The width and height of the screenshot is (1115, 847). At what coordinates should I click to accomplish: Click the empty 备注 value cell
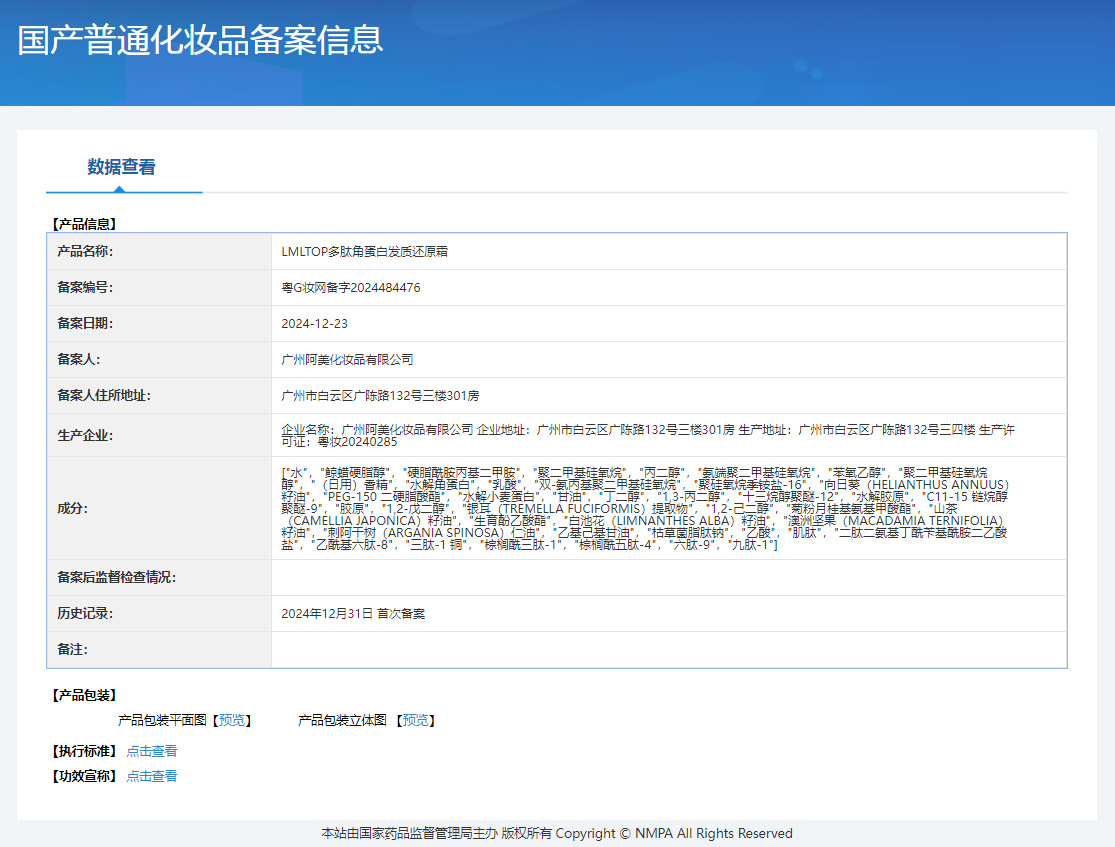pyautogui.click(x=668, y=649)
